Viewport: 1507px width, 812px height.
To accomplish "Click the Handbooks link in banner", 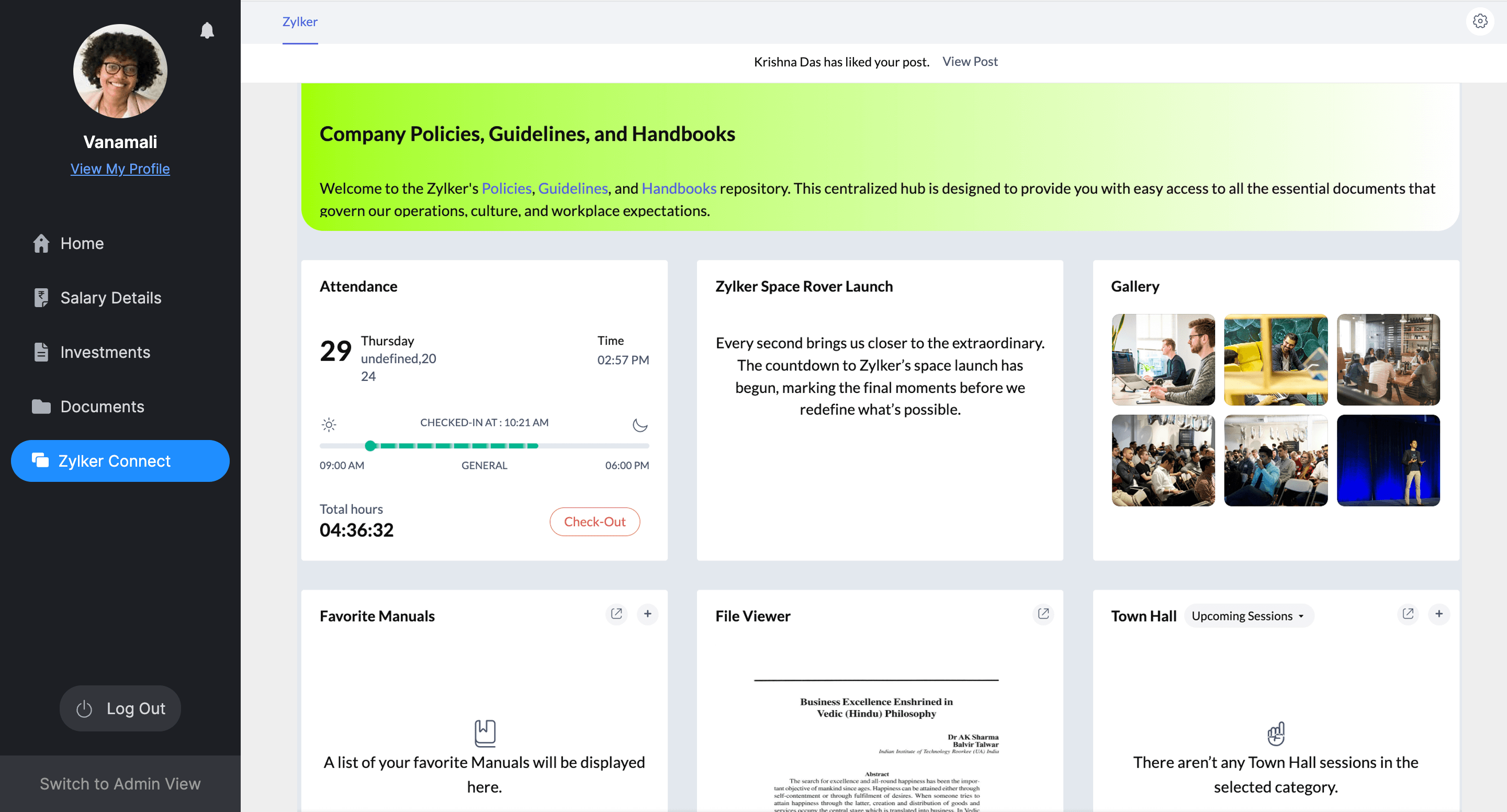I will click(x=679, y=188).
